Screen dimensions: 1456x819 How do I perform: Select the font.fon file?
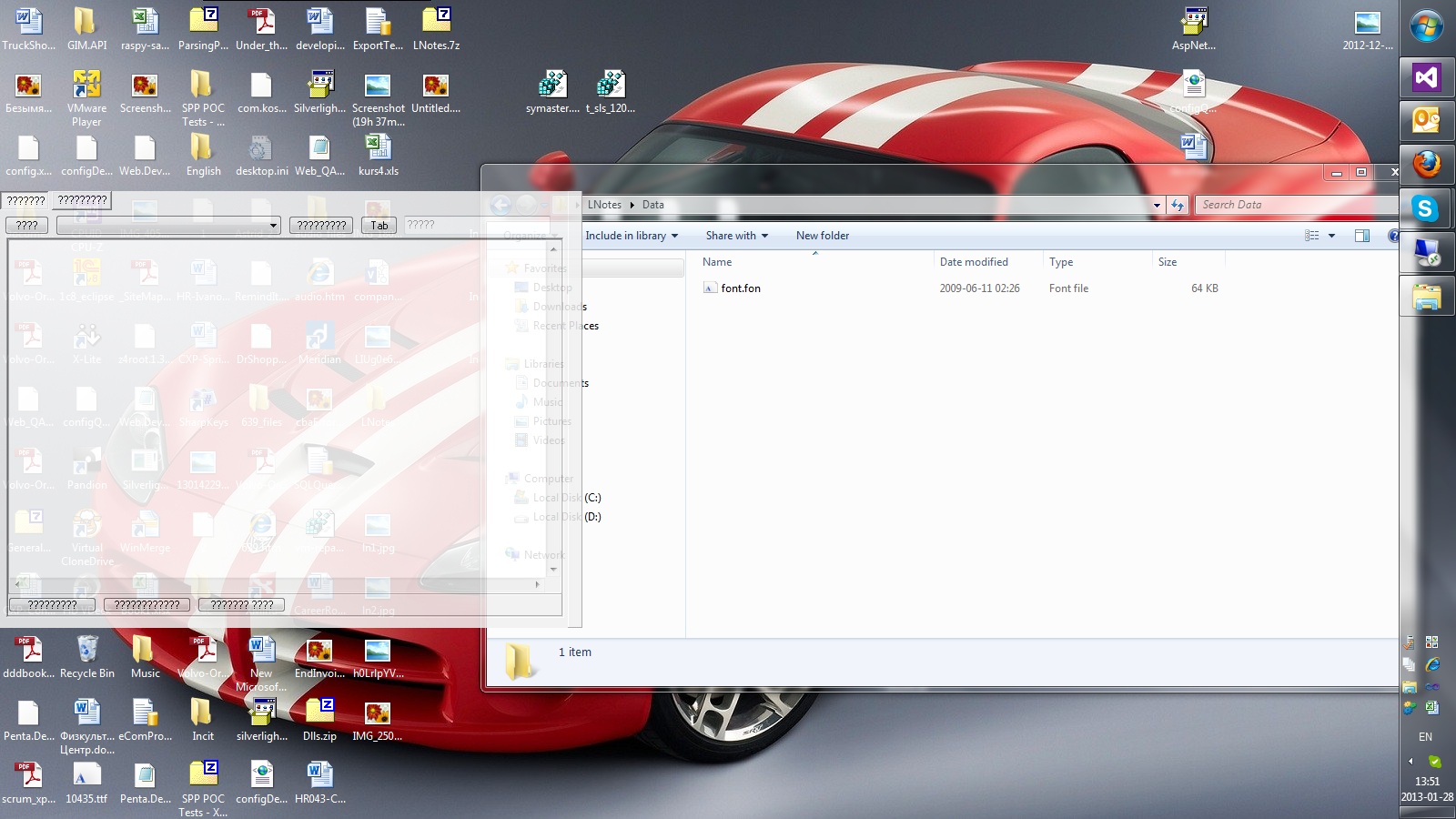click(x=741, y=288)
